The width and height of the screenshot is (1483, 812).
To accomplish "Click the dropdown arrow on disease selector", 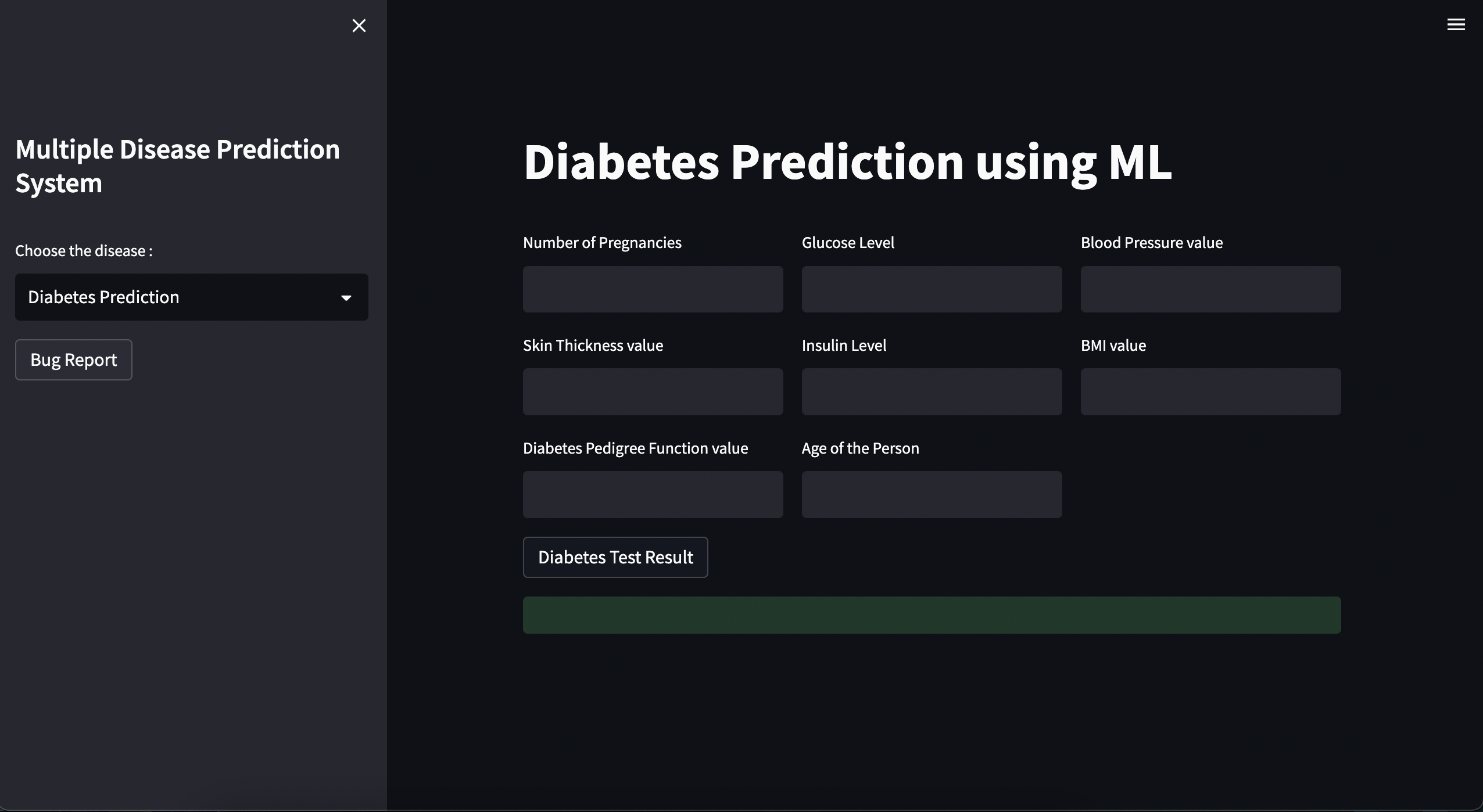I will pos(346,297).
